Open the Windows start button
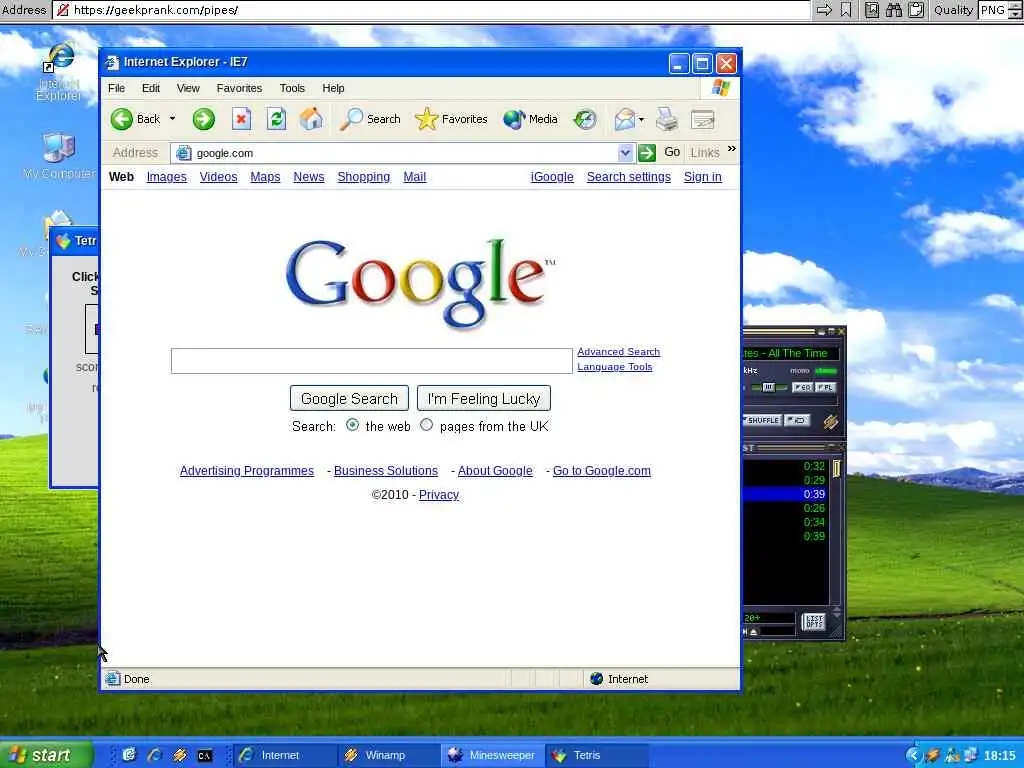The image size is (1024, 768). click(46, 756)
